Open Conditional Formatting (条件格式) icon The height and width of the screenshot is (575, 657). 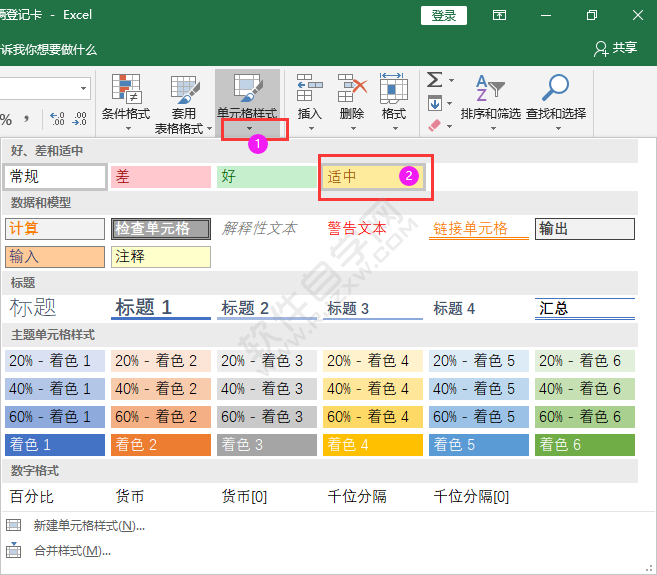[x=126, y=88]
